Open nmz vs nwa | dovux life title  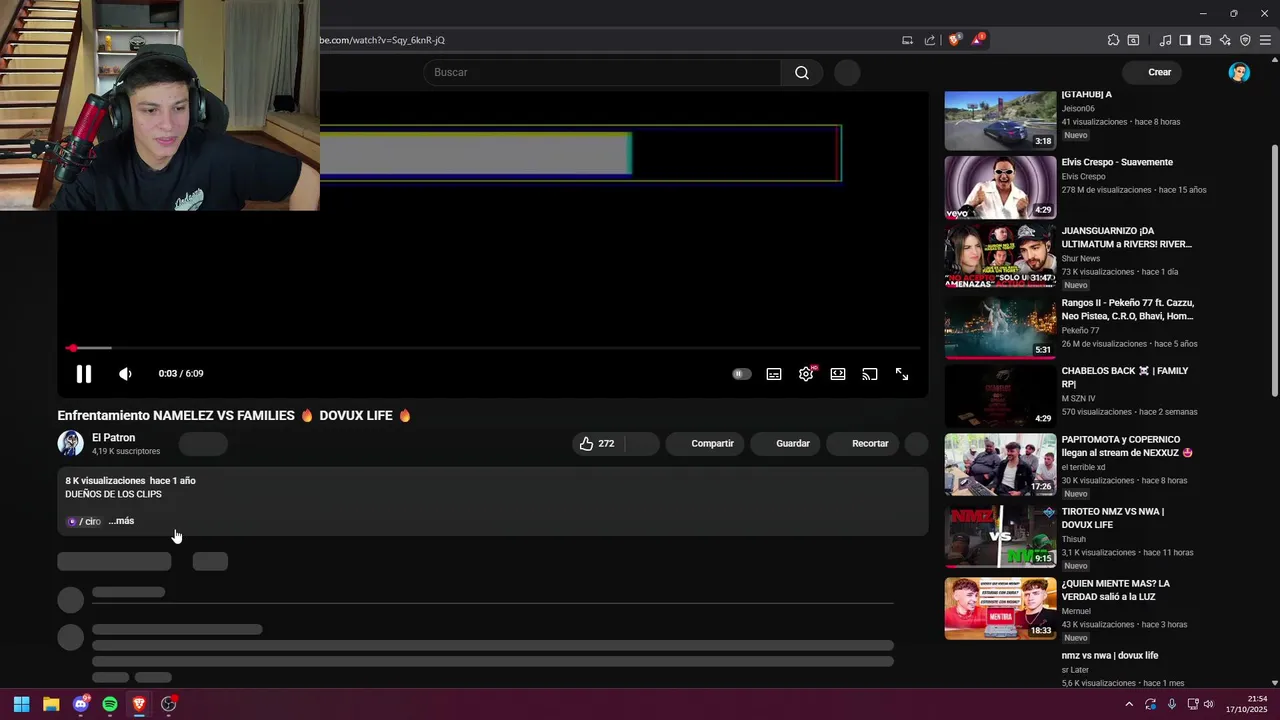1110,655
